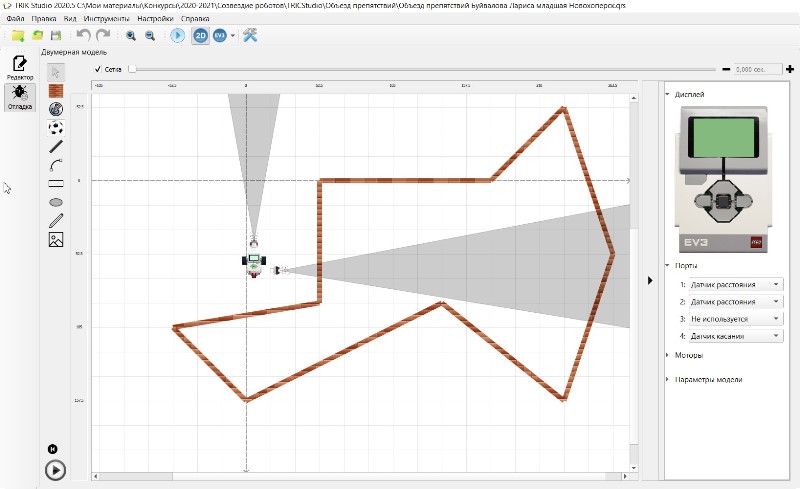This screenshot has height=489, width=800.
Task: Pick the ellipse shape tool
Action: [x=56, y=202]
